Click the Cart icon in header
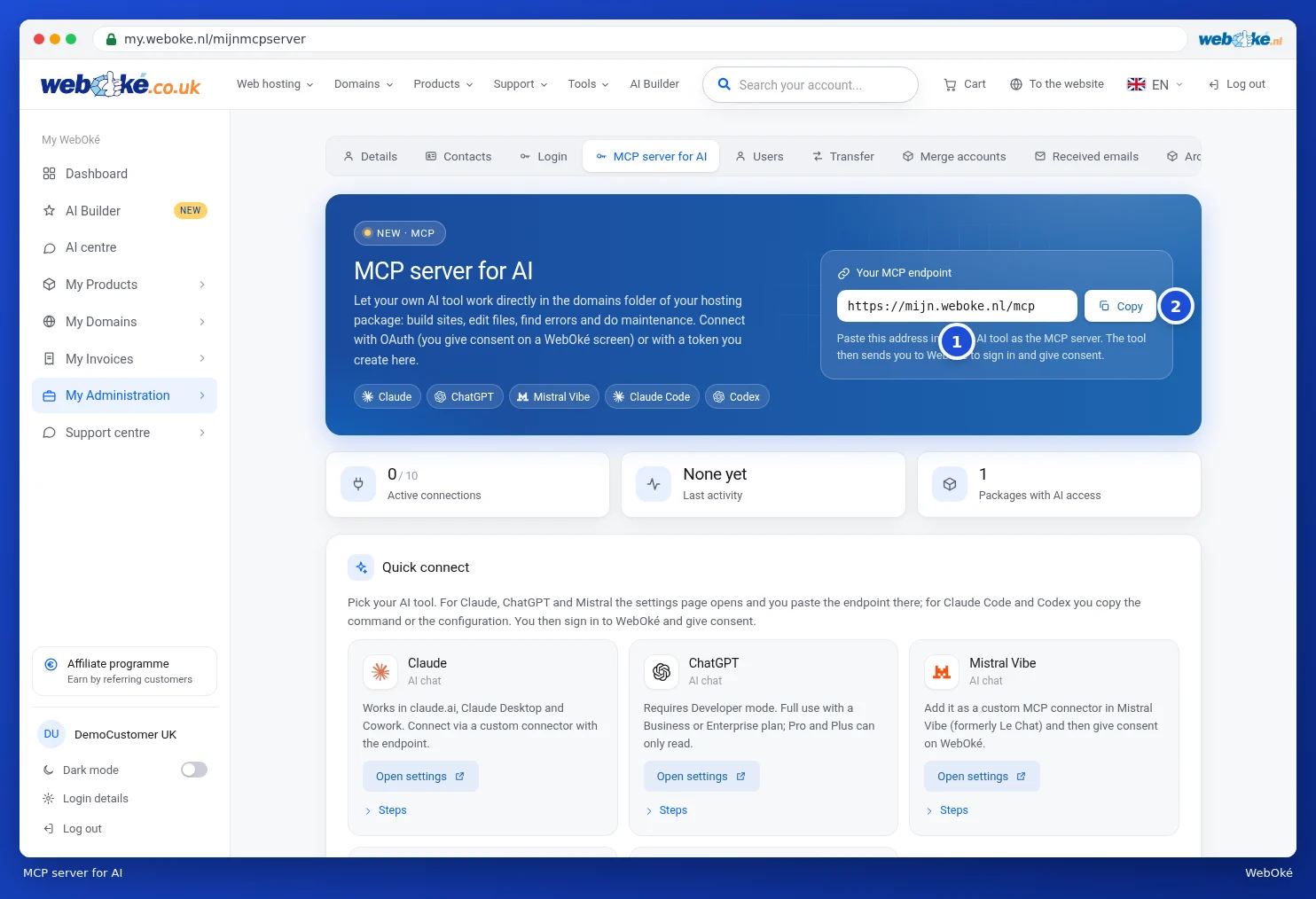The height and width of the screenshot is (899, 1316). pyautogui.click(x=950, y=84)
